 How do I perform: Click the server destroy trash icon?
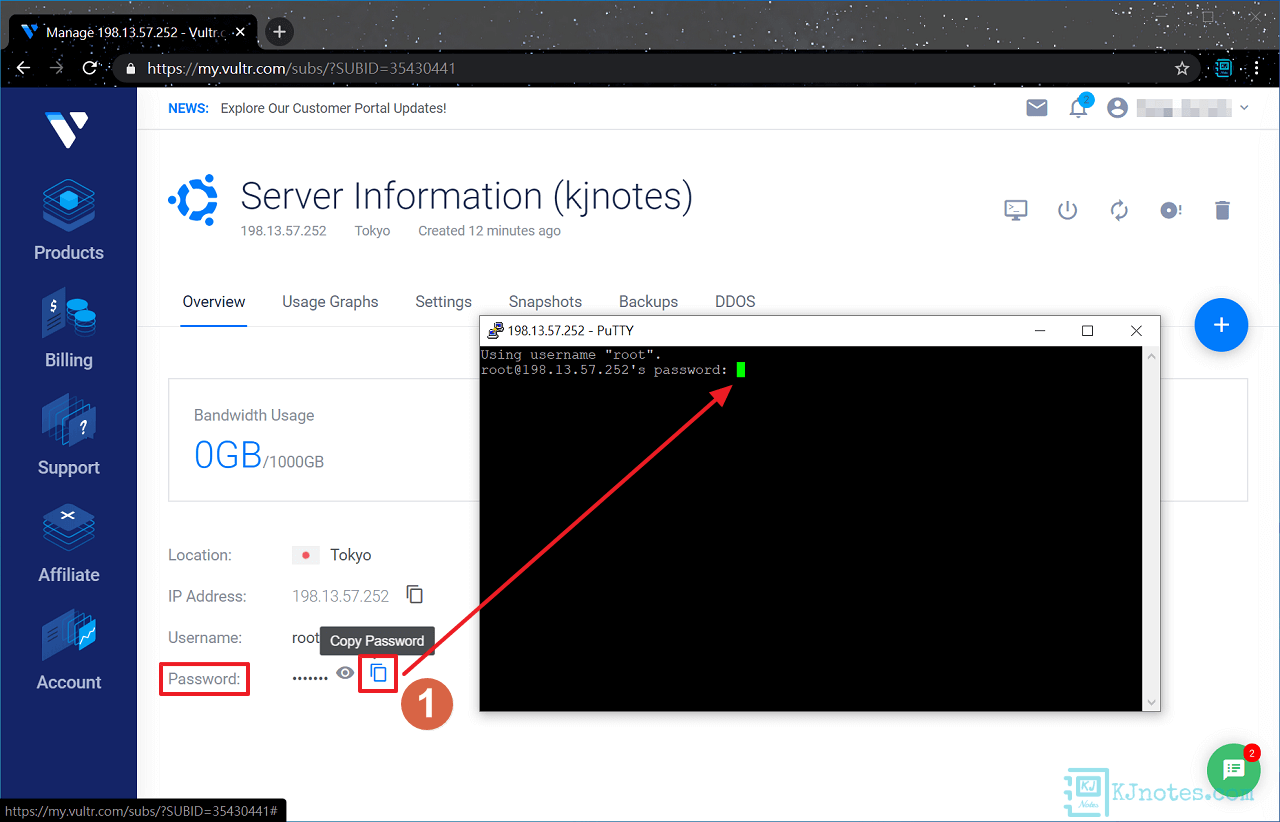click(1222, 210)
